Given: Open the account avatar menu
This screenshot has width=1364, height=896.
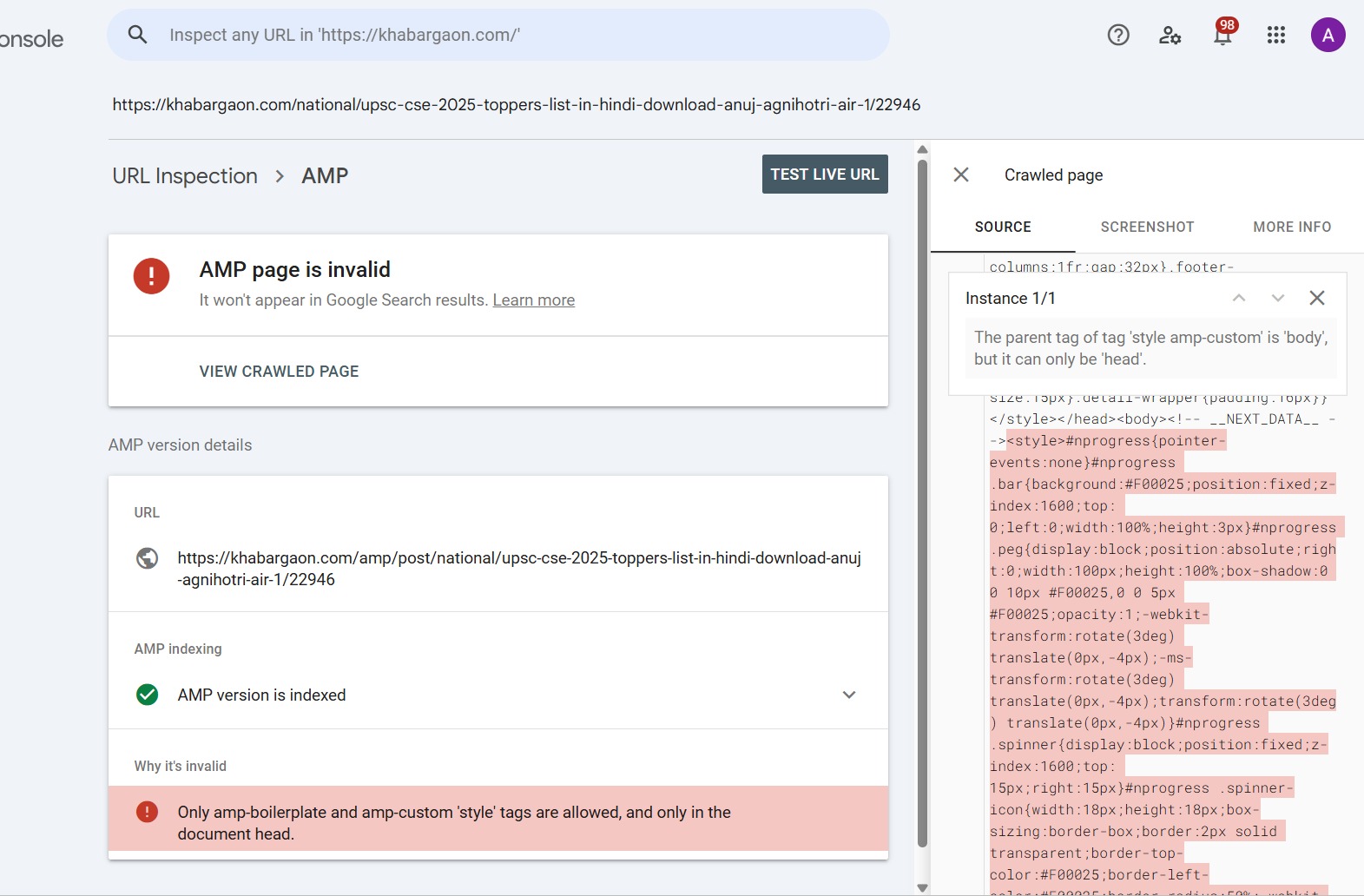Looking at the screenshot, I should (x=1328, y=35).
